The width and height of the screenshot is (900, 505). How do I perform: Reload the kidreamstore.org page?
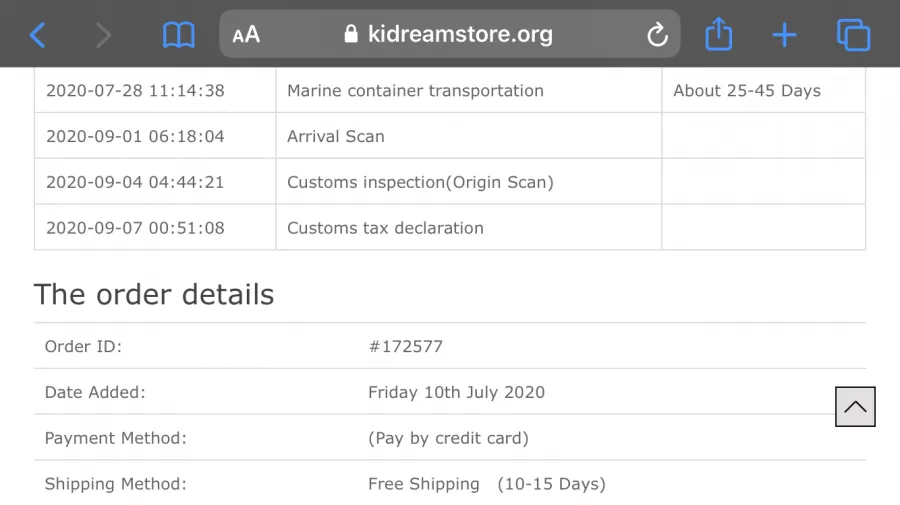pos(657,34)
